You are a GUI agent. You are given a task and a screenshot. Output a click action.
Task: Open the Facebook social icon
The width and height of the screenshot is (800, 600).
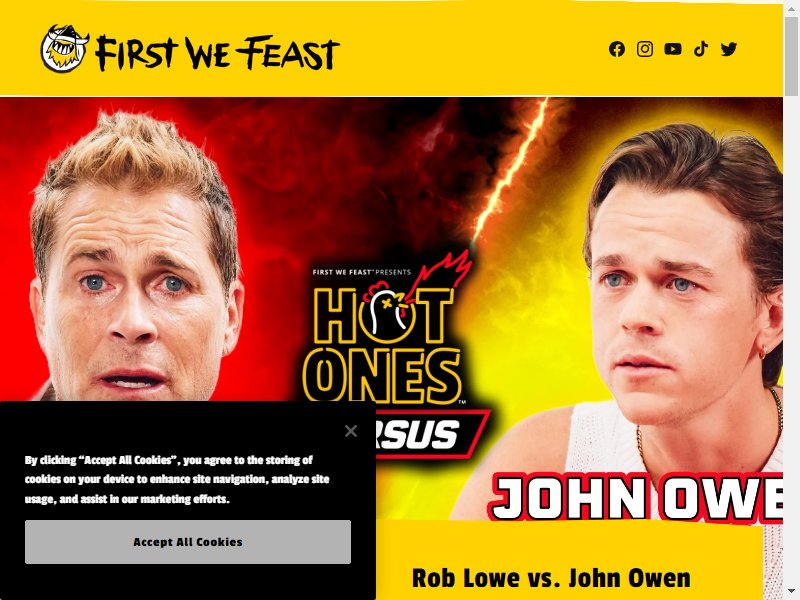[616, 49]
